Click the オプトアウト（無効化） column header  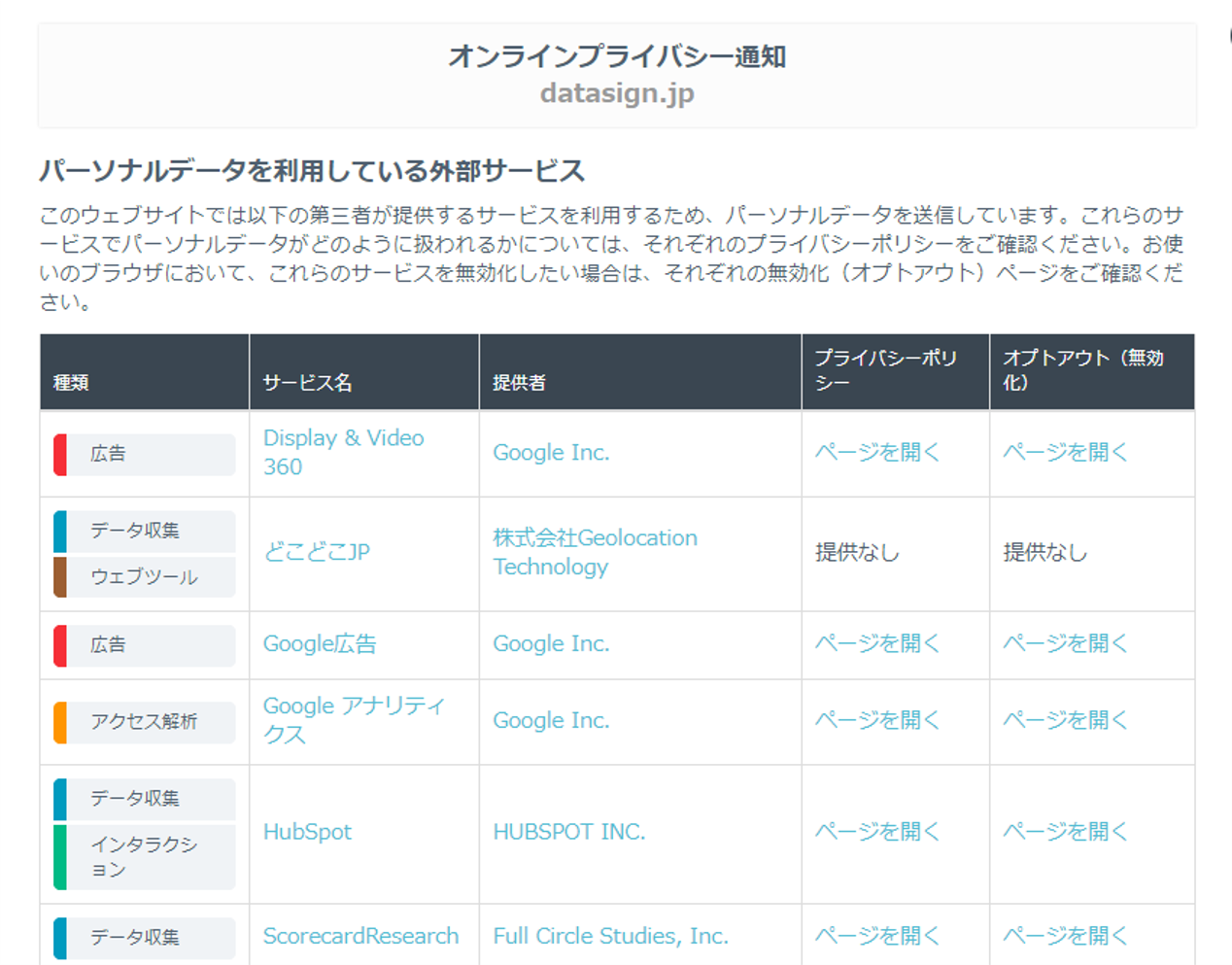[1082, 370]
